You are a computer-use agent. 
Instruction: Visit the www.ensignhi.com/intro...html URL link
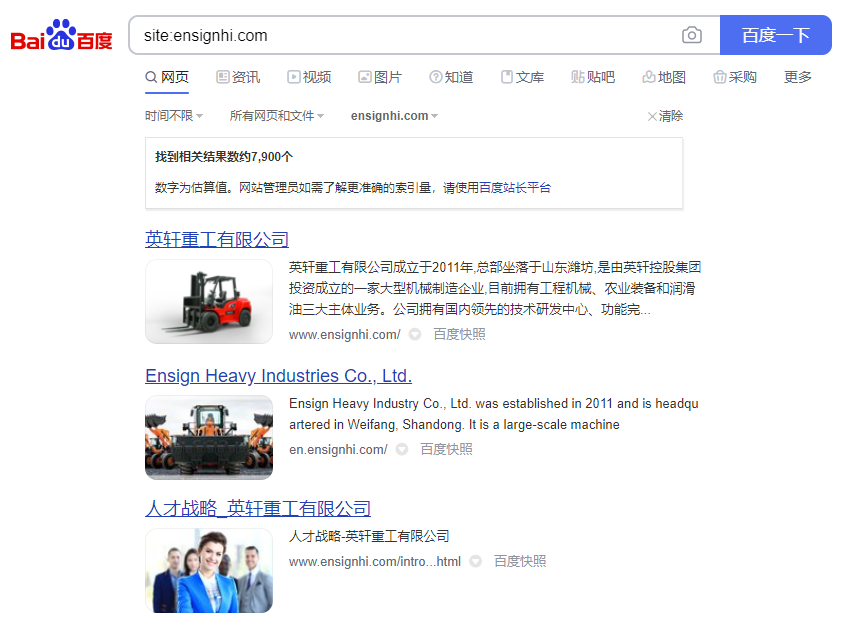375,561
